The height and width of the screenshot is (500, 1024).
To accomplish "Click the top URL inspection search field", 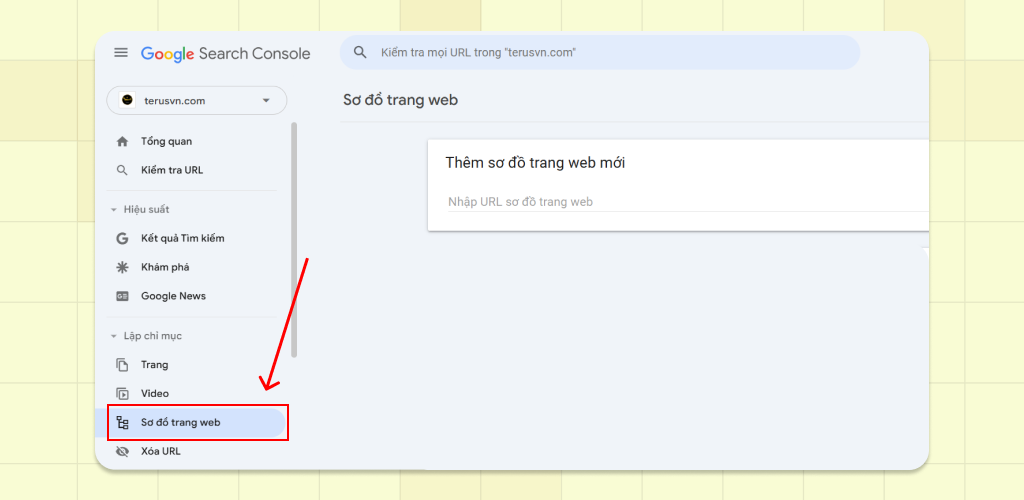I will tap(600, 52).
